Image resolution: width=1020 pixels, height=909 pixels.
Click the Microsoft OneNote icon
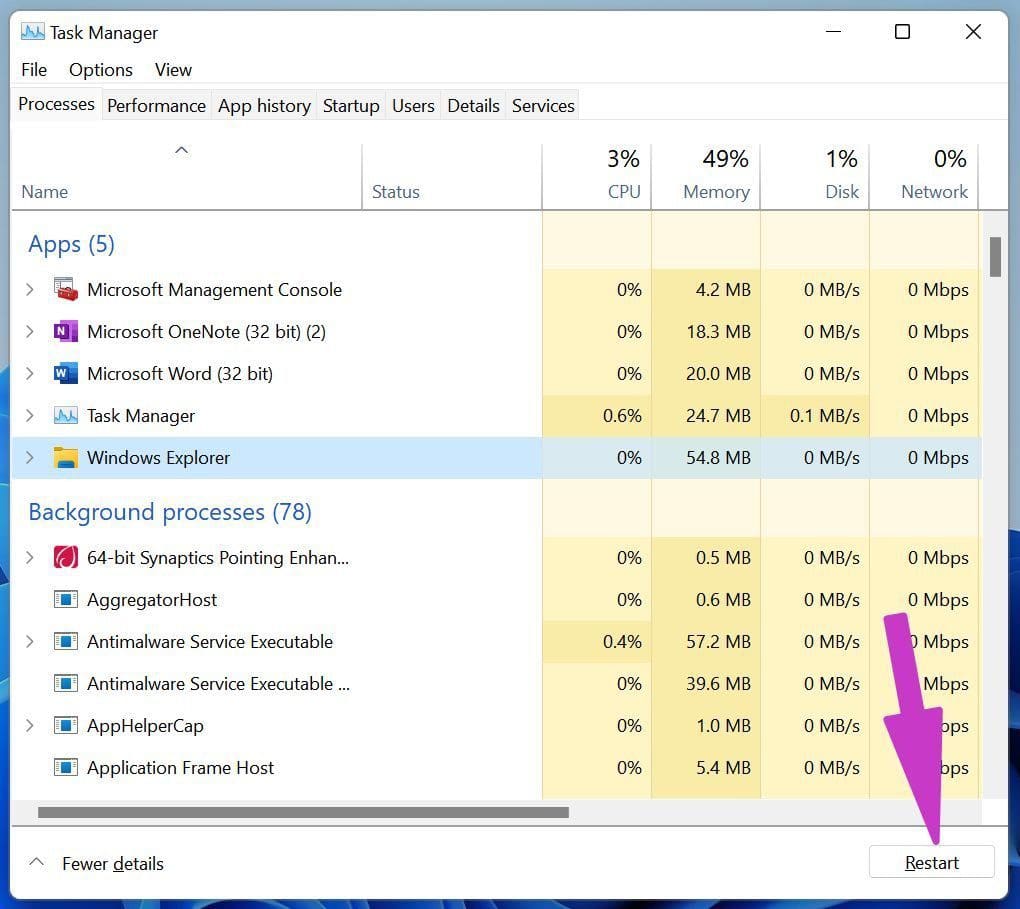(66, 331)
